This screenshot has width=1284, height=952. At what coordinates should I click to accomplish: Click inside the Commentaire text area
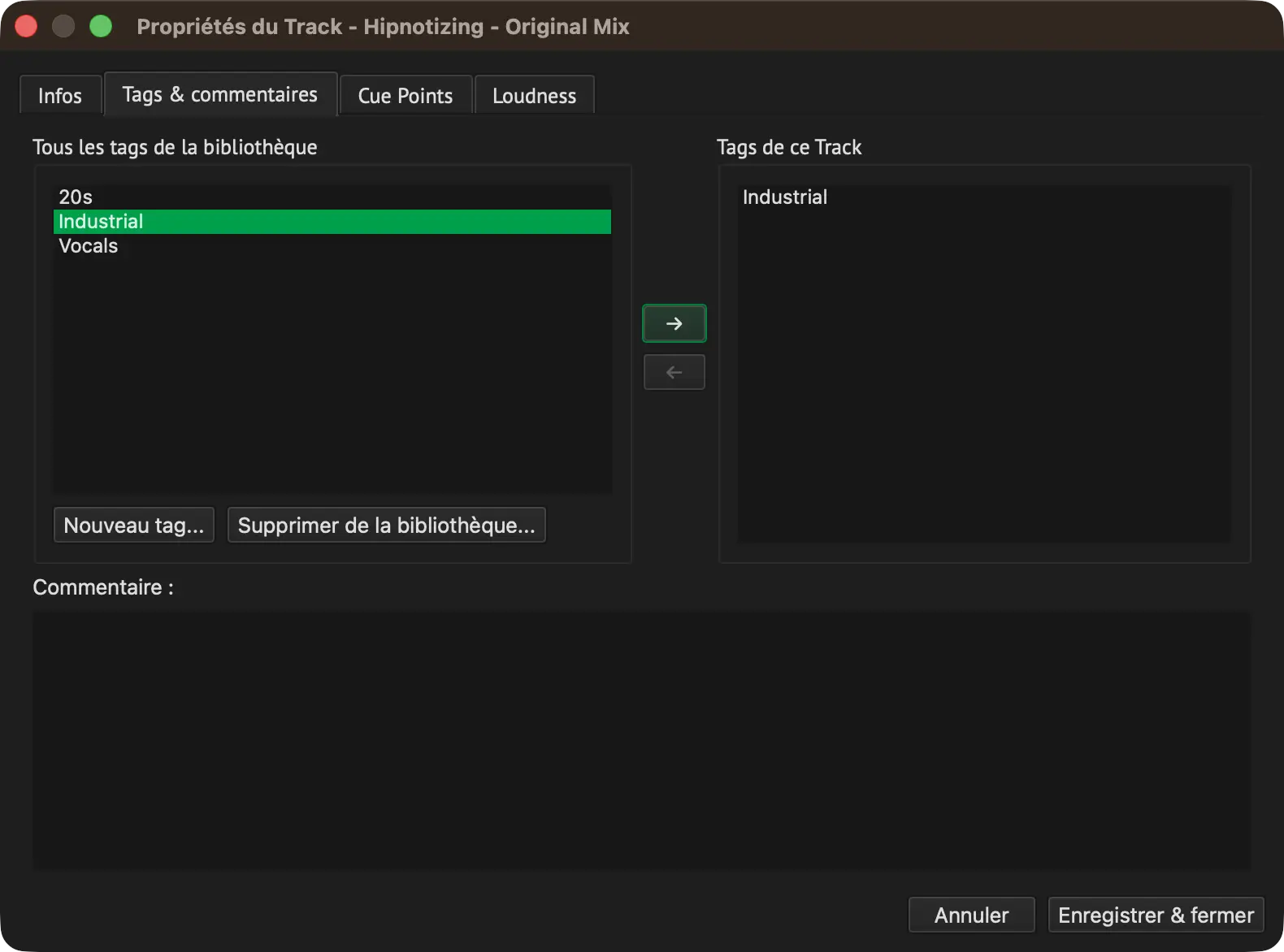[x=641, y=740]
